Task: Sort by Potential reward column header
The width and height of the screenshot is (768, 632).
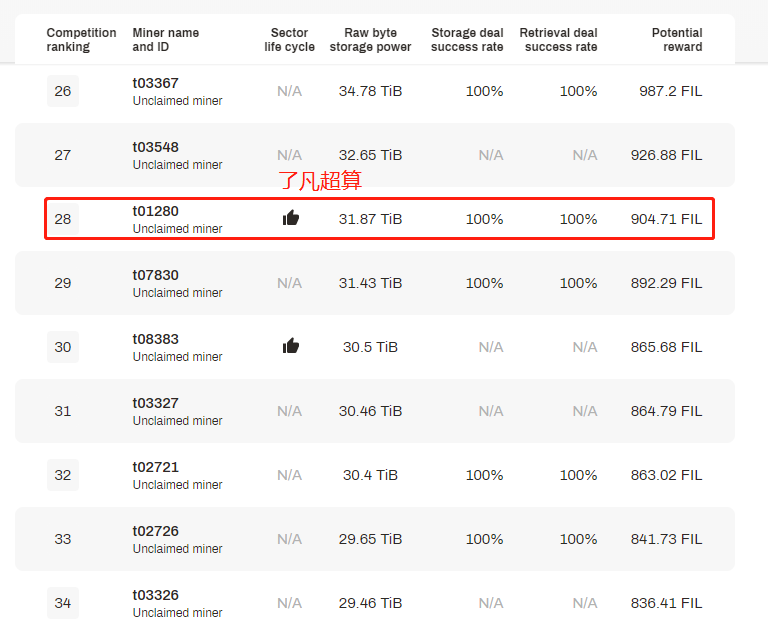Action: coord(677,40)
